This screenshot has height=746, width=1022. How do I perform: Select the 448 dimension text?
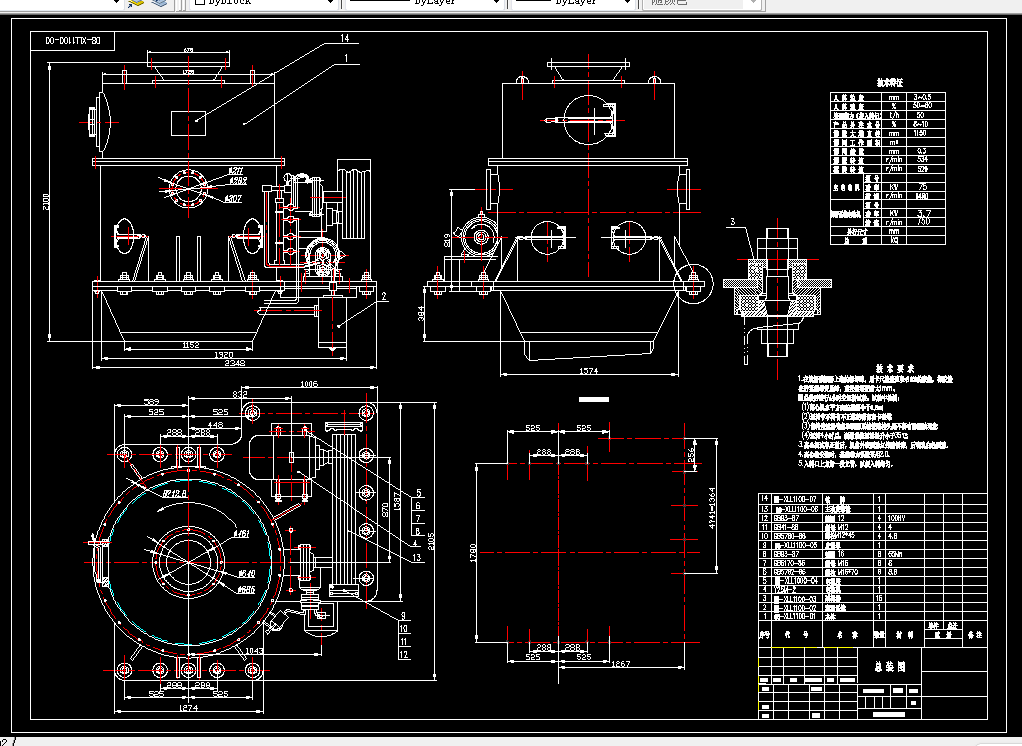[215, 424]
